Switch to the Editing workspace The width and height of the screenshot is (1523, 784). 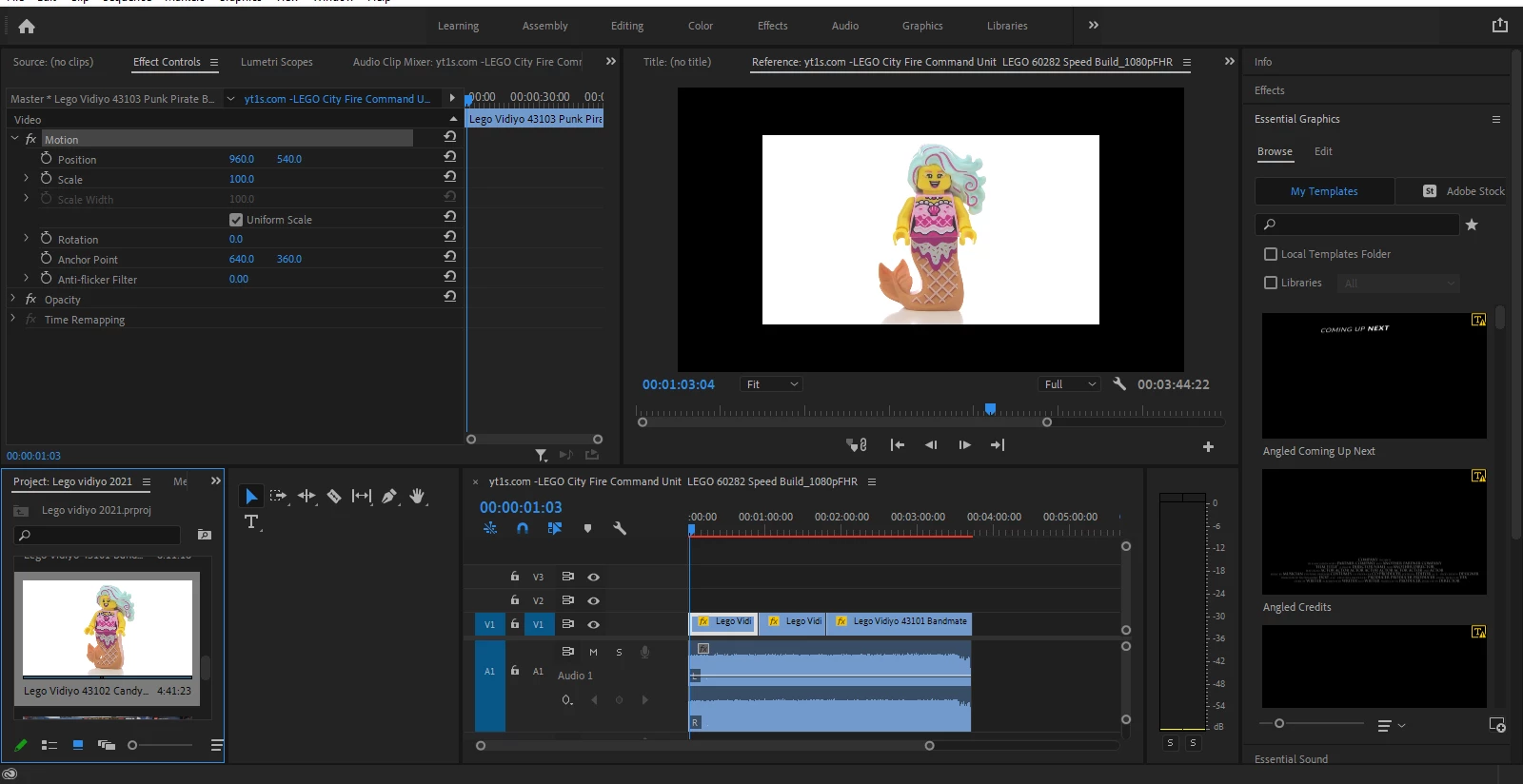627,26
